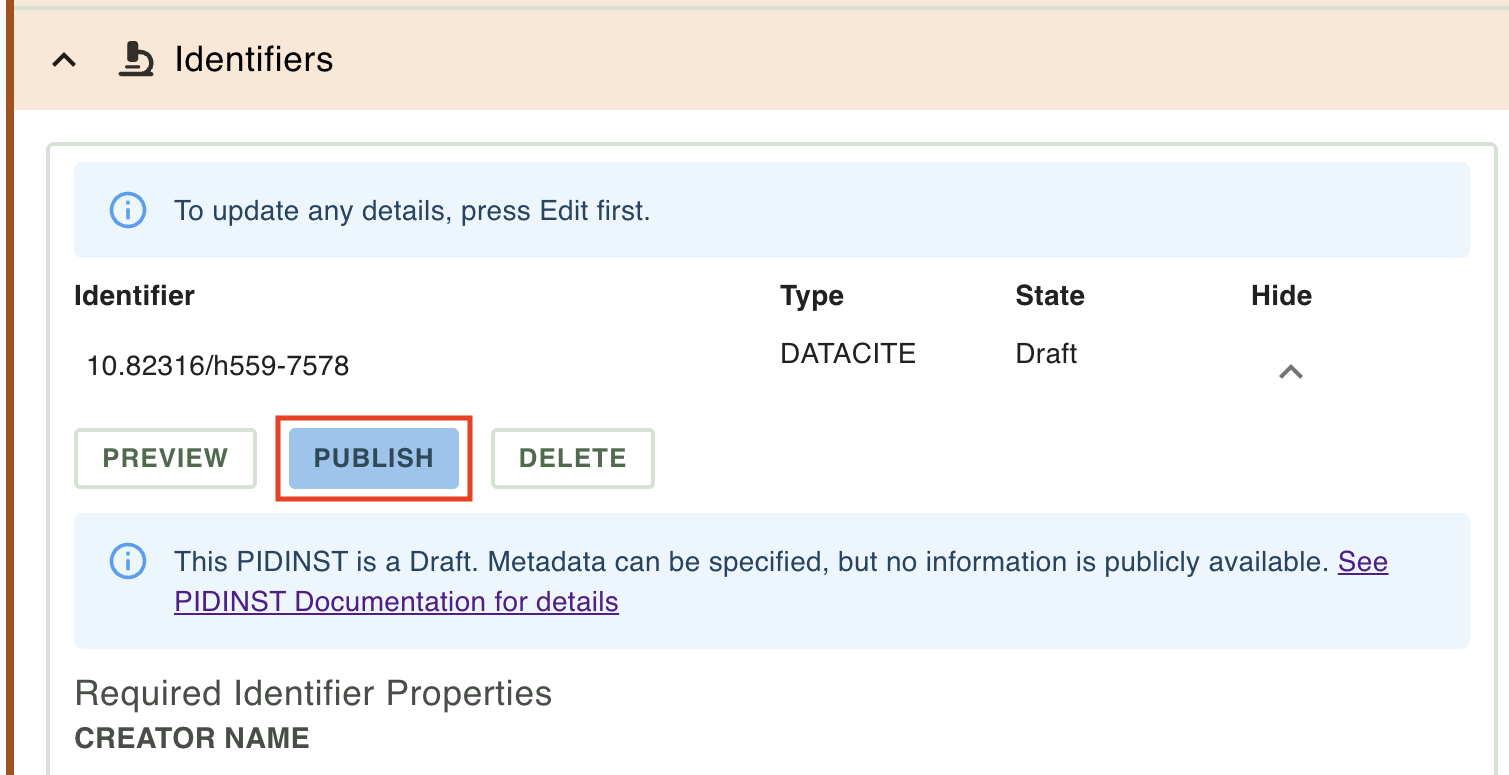This screenshot has width=1509, height=775.
Task: Publish the draft identifier
Action: click(x=374, y=458)
